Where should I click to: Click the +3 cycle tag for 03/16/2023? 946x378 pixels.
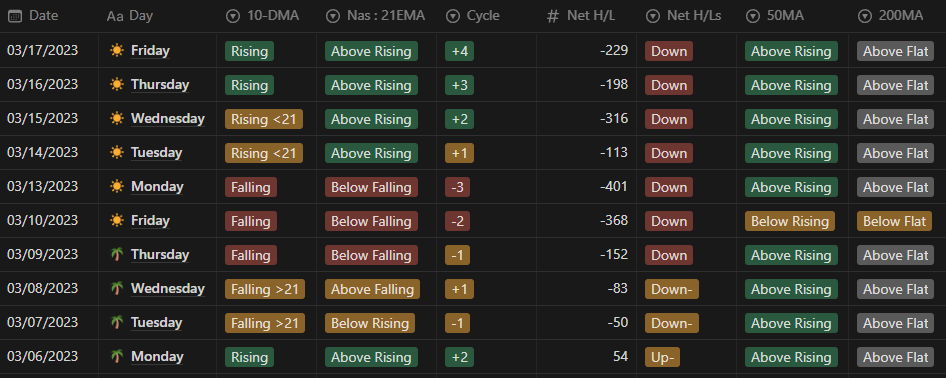point(460,85)
